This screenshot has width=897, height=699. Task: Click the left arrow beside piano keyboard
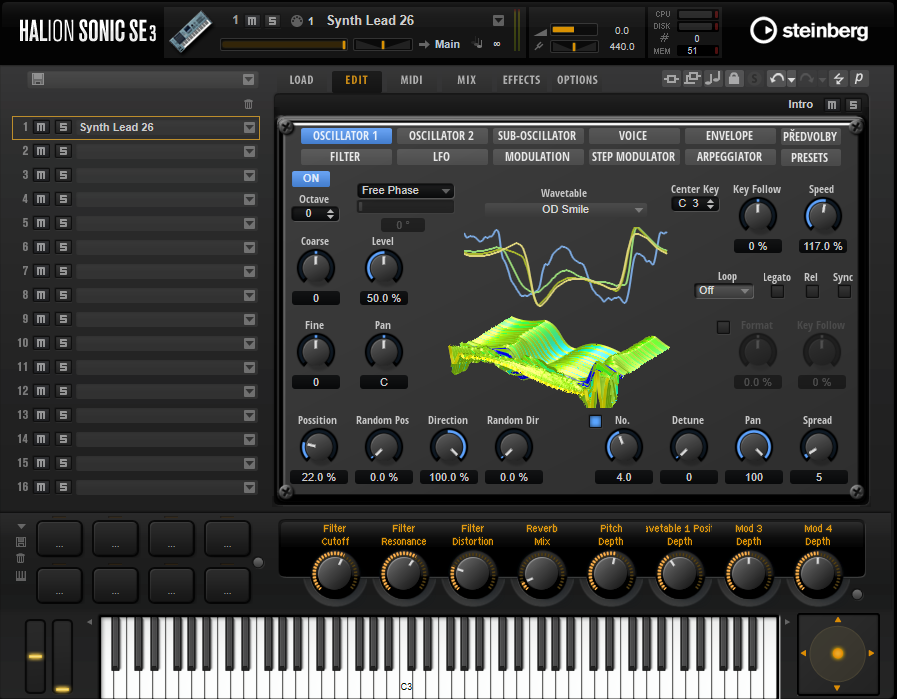89,622
